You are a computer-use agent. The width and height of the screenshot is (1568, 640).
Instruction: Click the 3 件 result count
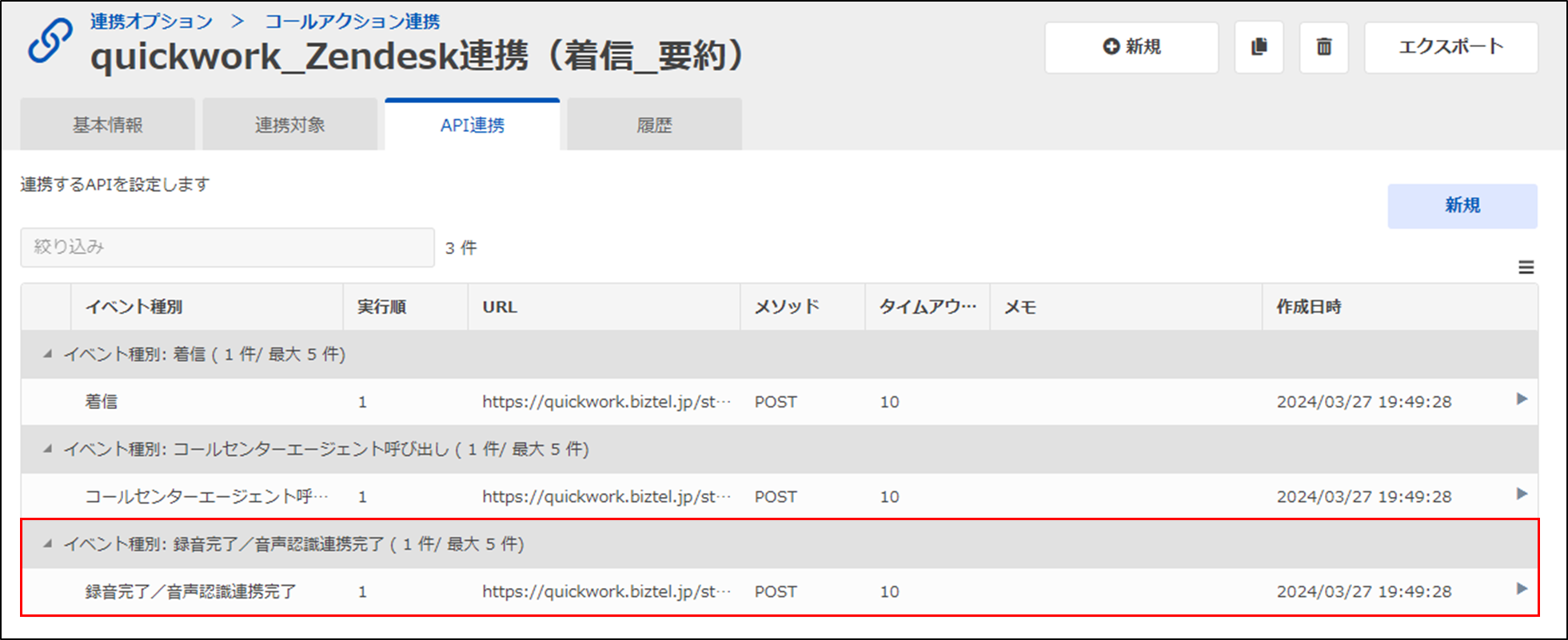click(x=461, y=248)
